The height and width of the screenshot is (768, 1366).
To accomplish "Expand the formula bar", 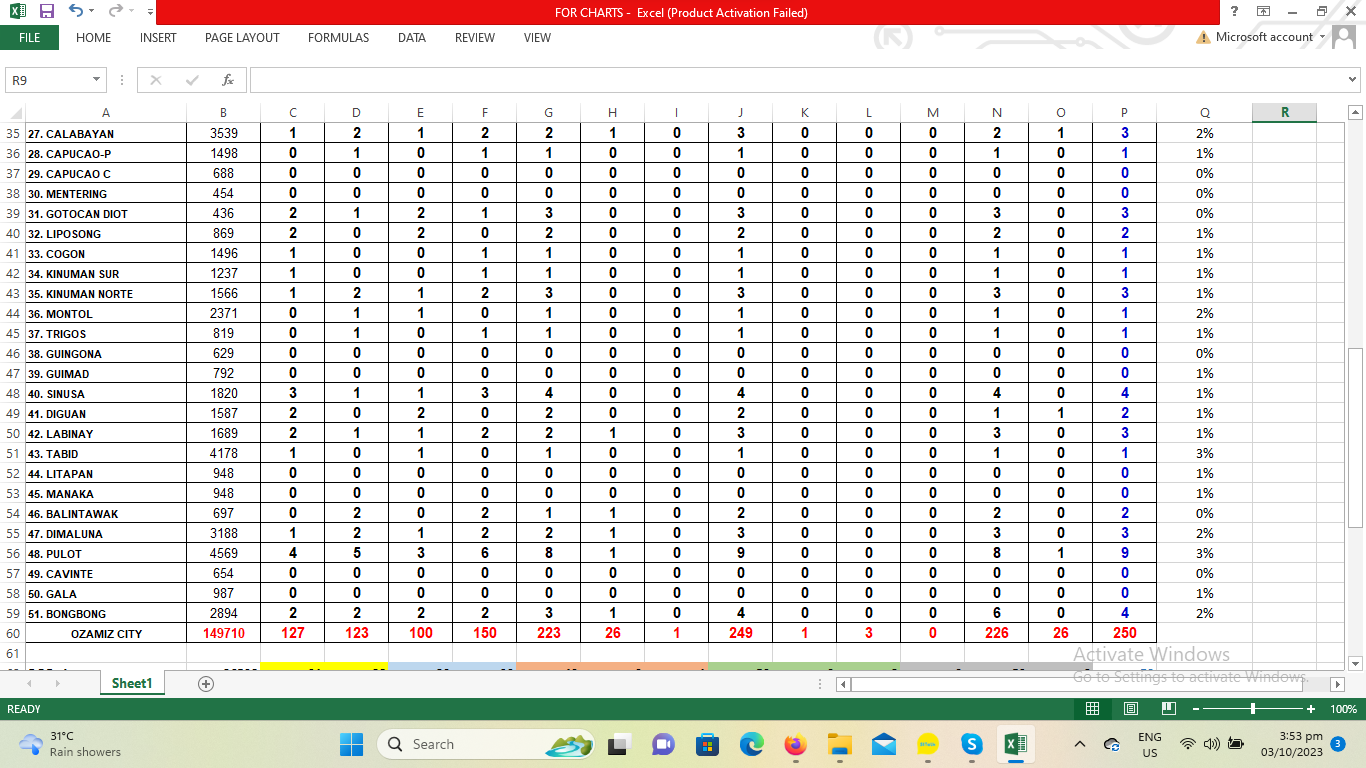I will pos(1353,80).
